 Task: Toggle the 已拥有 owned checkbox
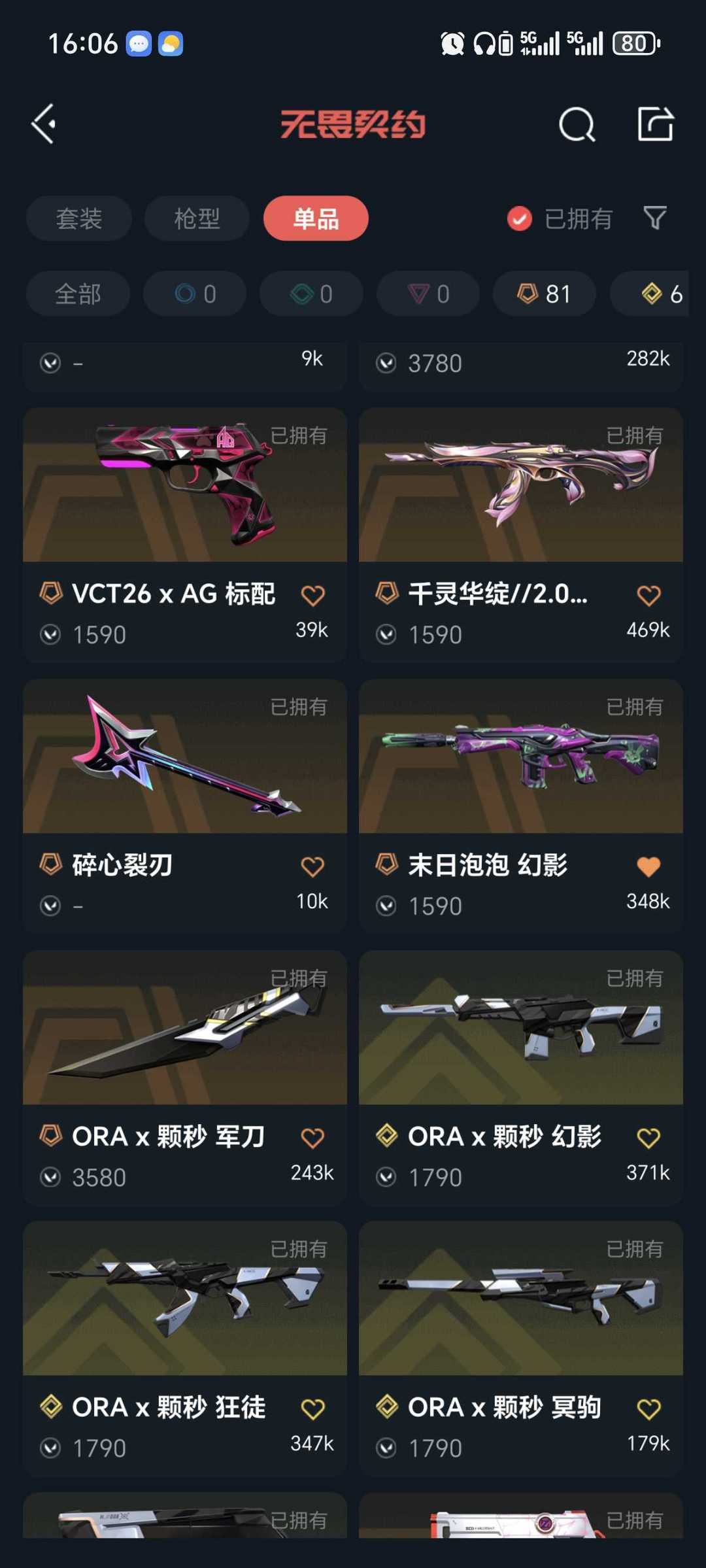point(520,218)
